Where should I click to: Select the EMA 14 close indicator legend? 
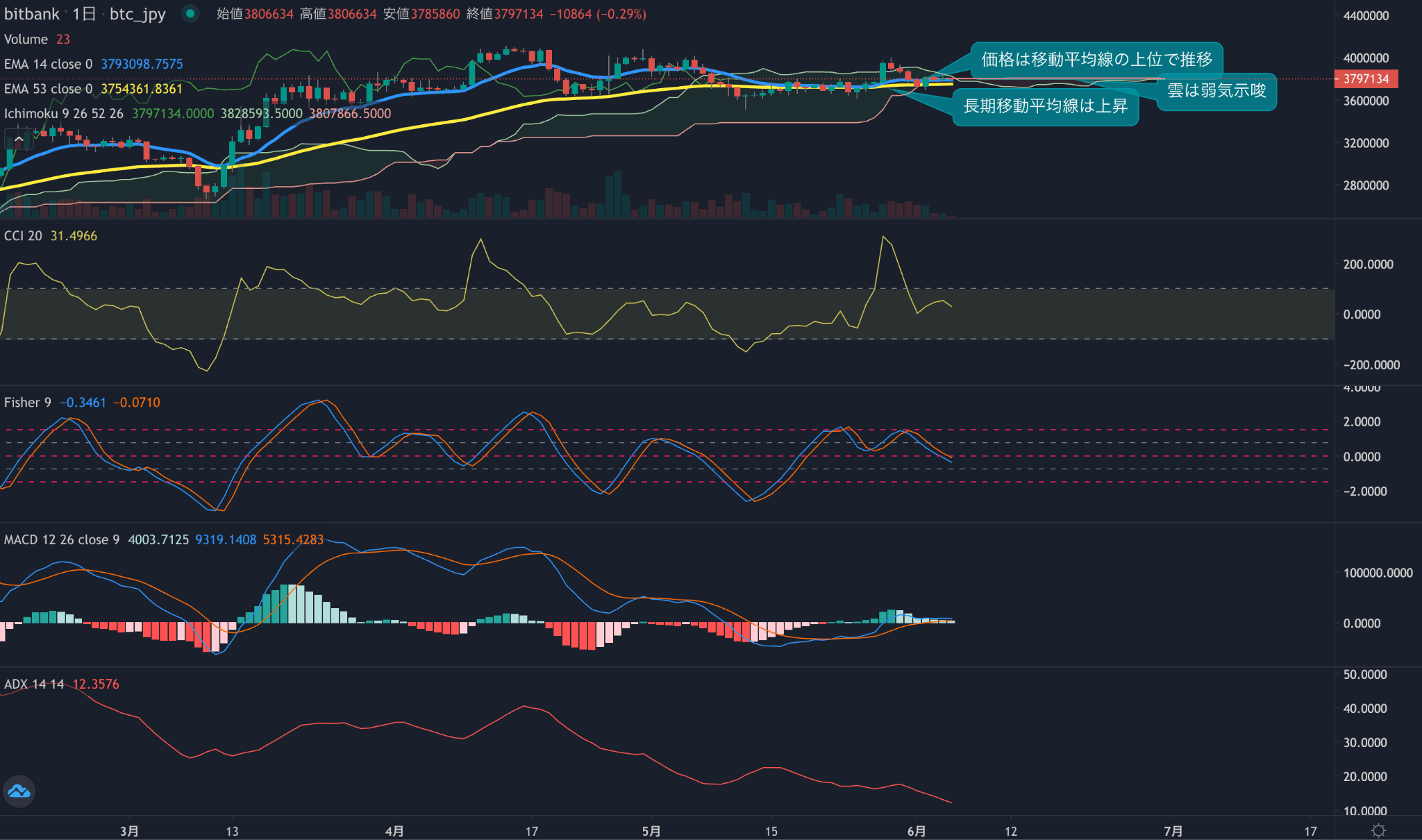tap(48, 65)
